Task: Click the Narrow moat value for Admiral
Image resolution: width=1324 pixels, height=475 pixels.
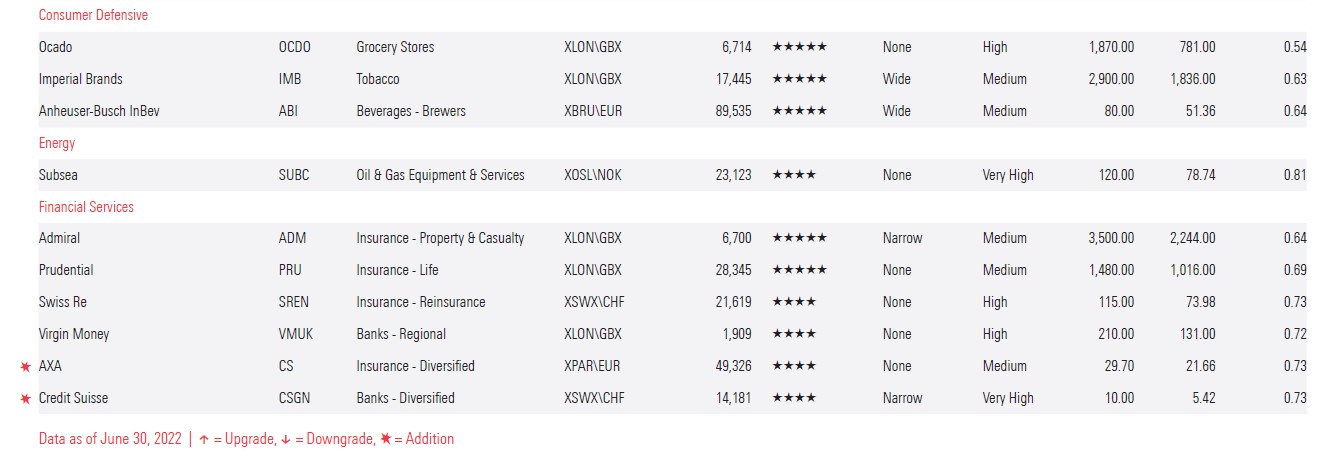Action: 902,238
